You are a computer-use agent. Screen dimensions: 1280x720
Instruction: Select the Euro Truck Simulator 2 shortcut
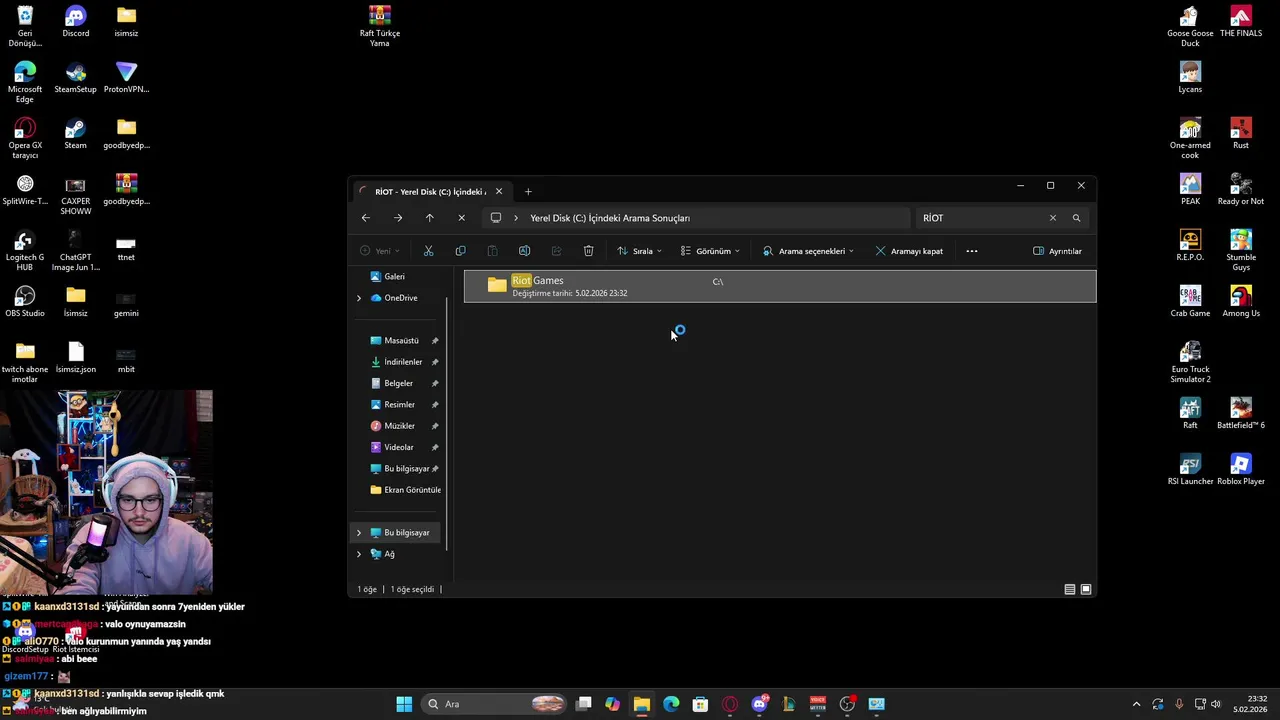point(1190,362)
